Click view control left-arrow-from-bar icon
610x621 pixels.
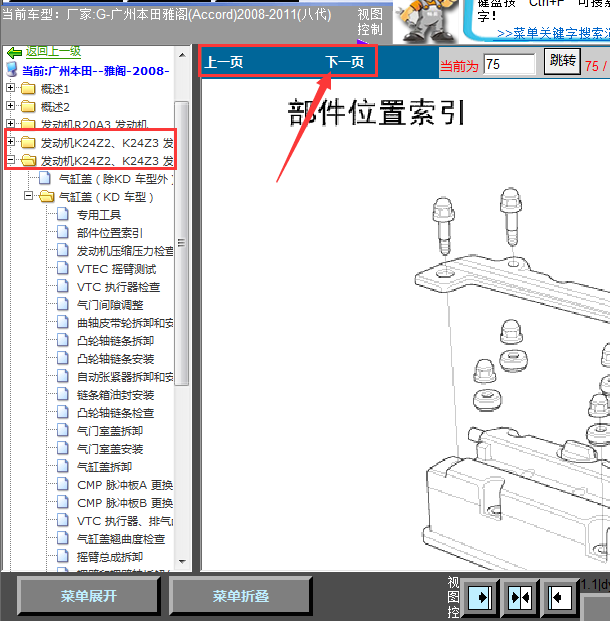(x=560, y=598)
